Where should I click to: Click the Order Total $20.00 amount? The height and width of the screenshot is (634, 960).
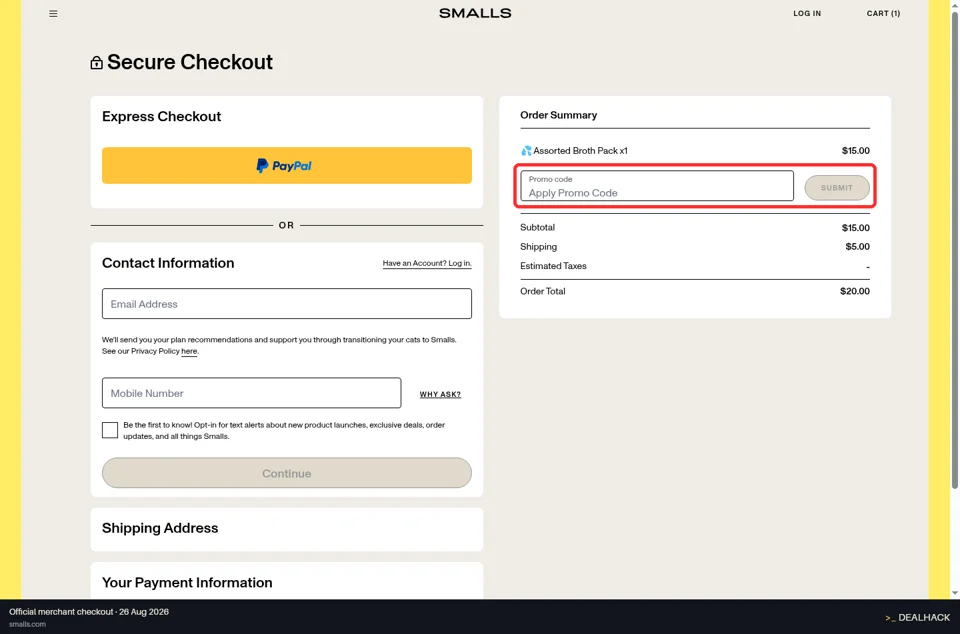(x=855, y=291)
